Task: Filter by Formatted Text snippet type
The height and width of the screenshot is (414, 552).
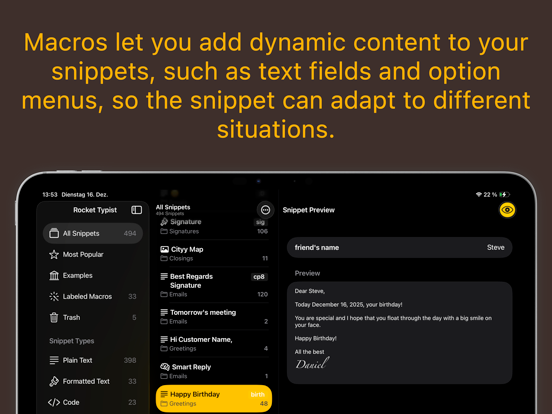Action: pos(93,381)
